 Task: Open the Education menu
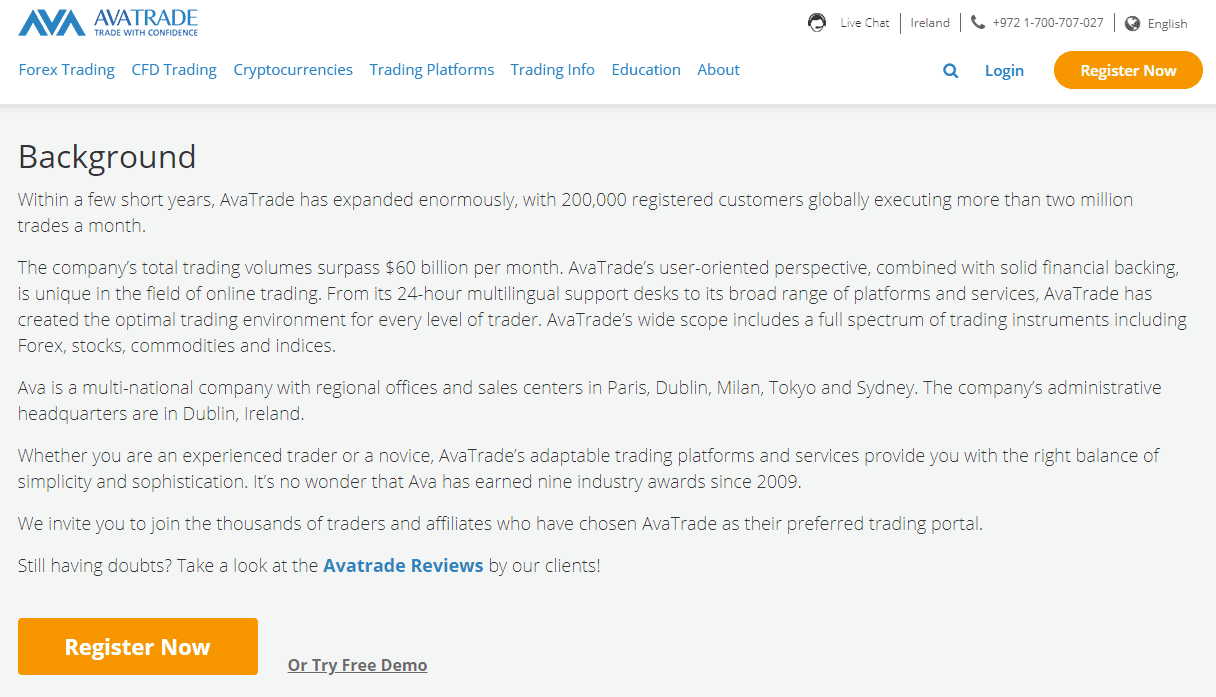(x=646, y=70)
